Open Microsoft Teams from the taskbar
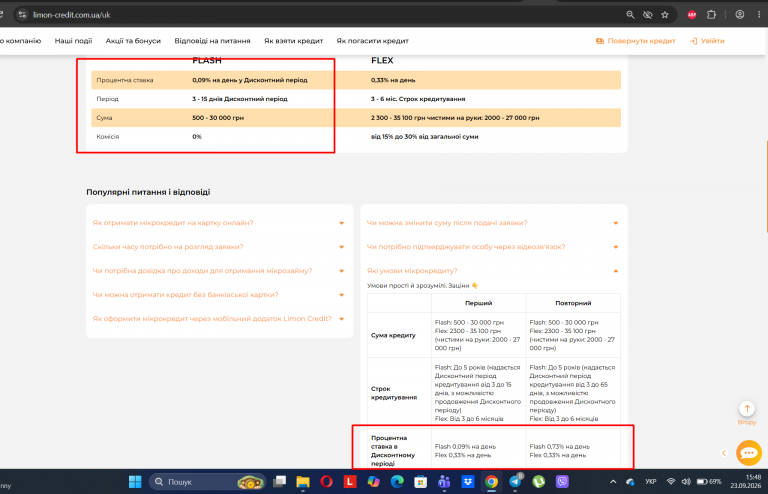 point(444,482)
